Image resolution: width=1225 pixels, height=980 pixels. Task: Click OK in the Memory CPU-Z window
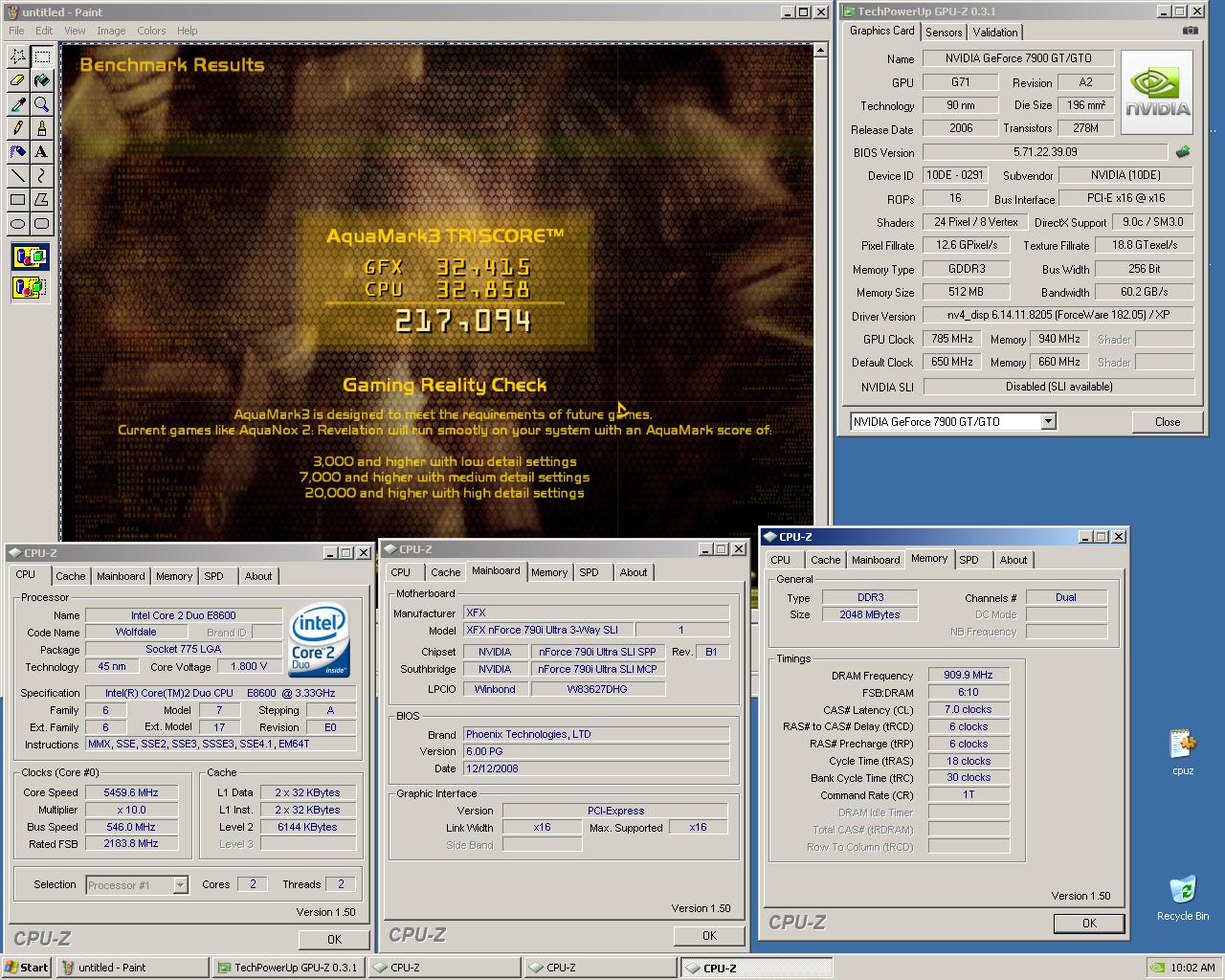[1089, 923]
